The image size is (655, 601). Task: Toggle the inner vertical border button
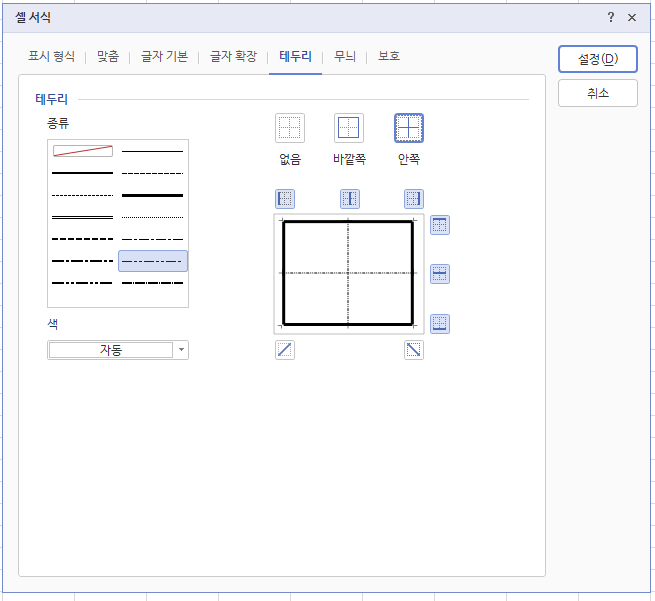click(x=350, y=199)
